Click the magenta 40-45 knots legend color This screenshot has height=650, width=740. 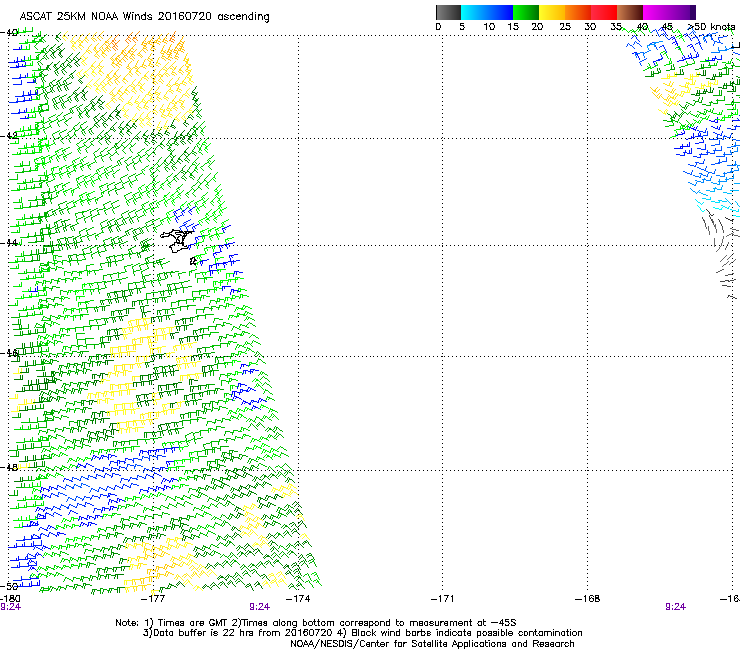click(656, 12)
